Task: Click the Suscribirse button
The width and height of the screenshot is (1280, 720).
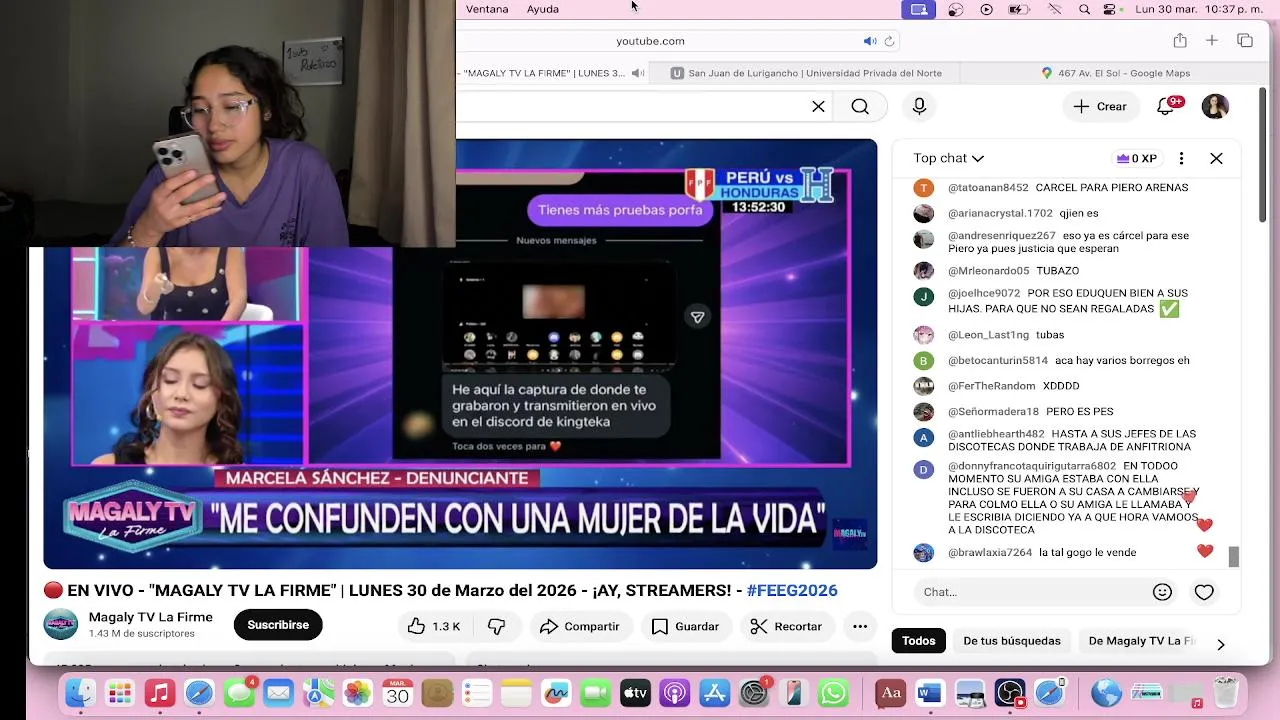Action: [x=278, y=625]
